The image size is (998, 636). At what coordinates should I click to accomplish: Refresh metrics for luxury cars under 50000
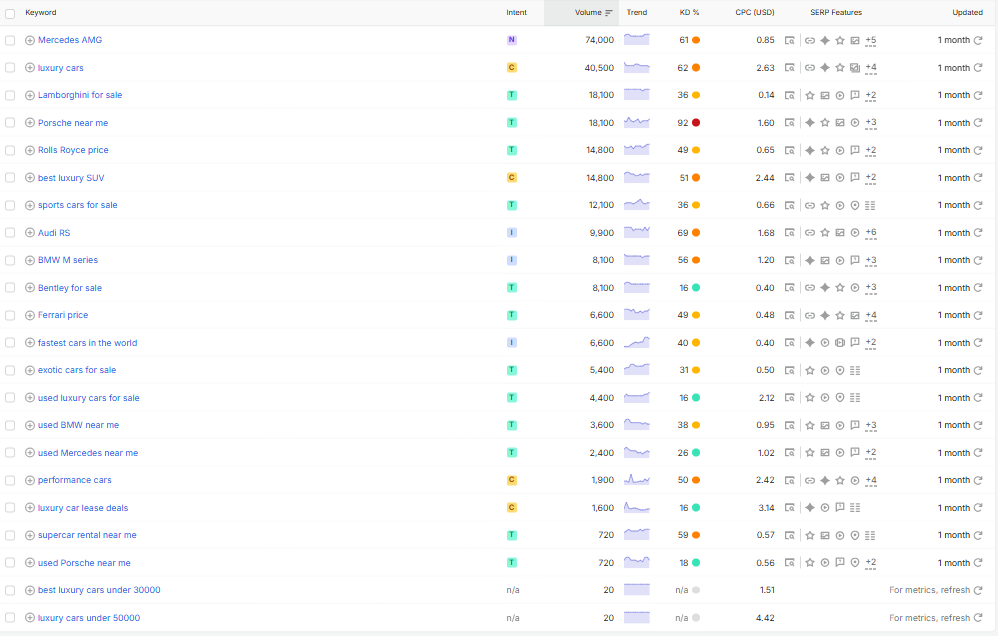tap(978, 618)
